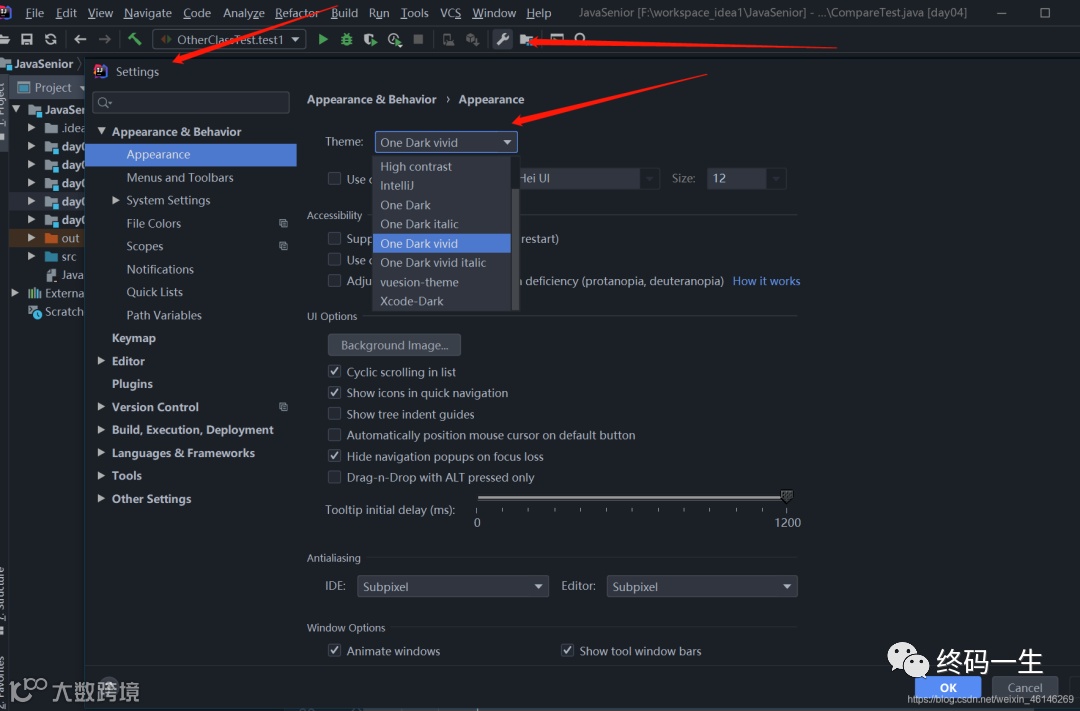The width and height of the screenshot is (1080, 711).
Task: Click the Scratches icon in Project tree
Action: tap(34, 311)
